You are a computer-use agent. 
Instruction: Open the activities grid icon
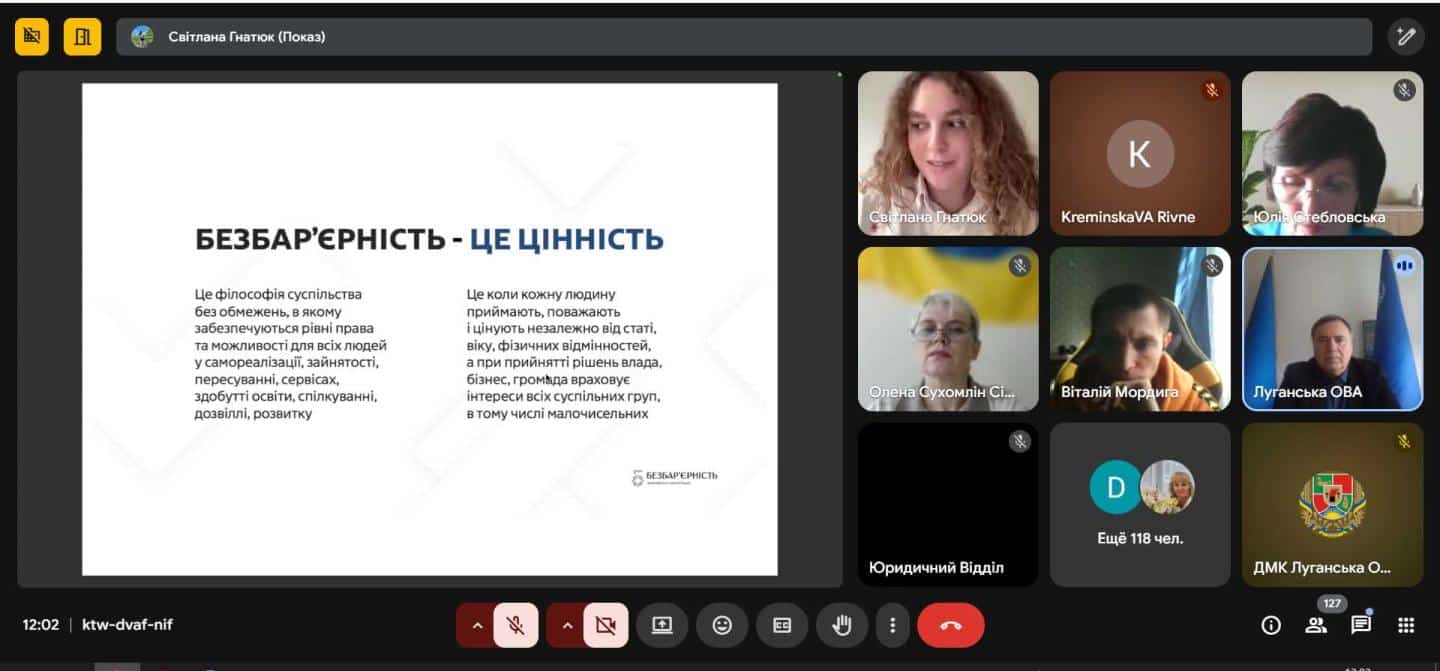[x=1406, y=626]
